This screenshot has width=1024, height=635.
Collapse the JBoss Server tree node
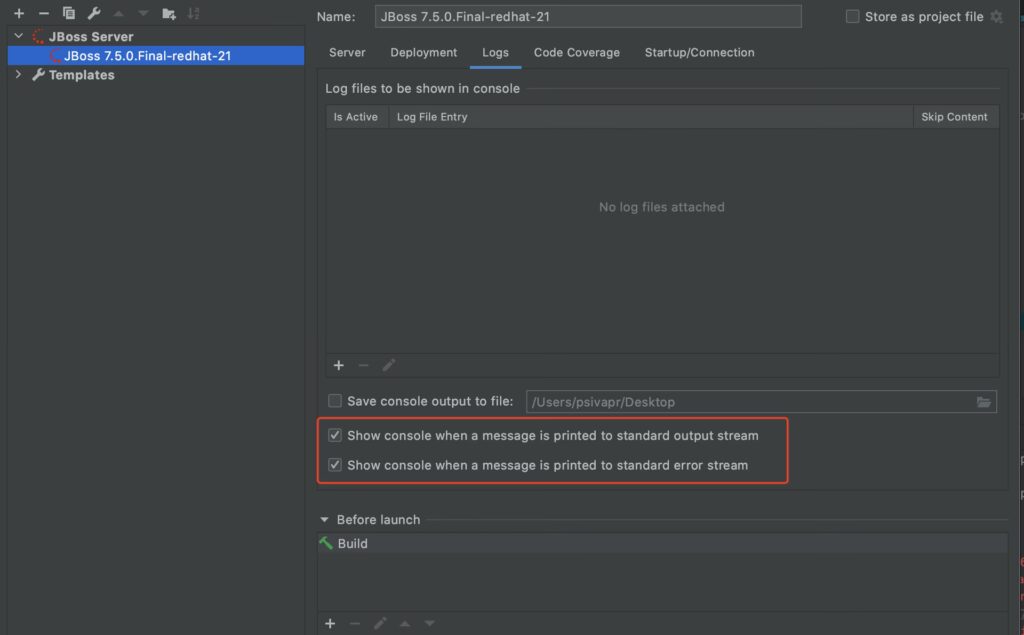pyautogui.click(x=18, y=37)
